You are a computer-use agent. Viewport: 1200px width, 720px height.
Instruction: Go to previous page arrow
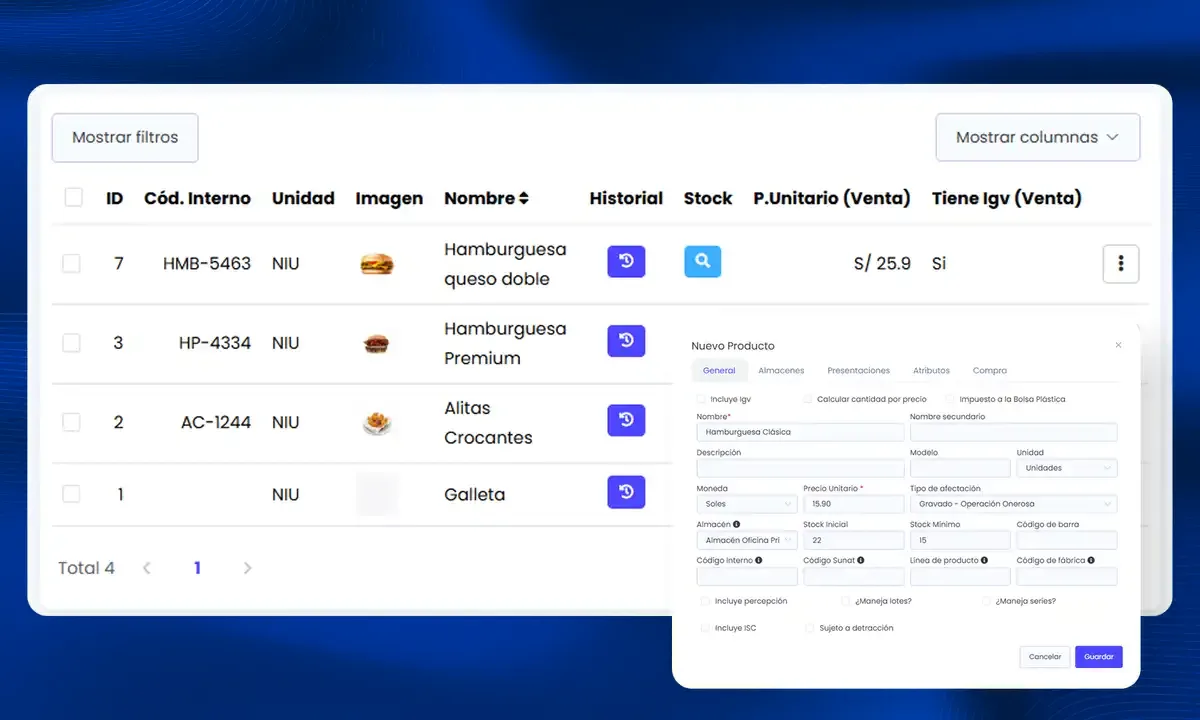click(x=147, y=568)
